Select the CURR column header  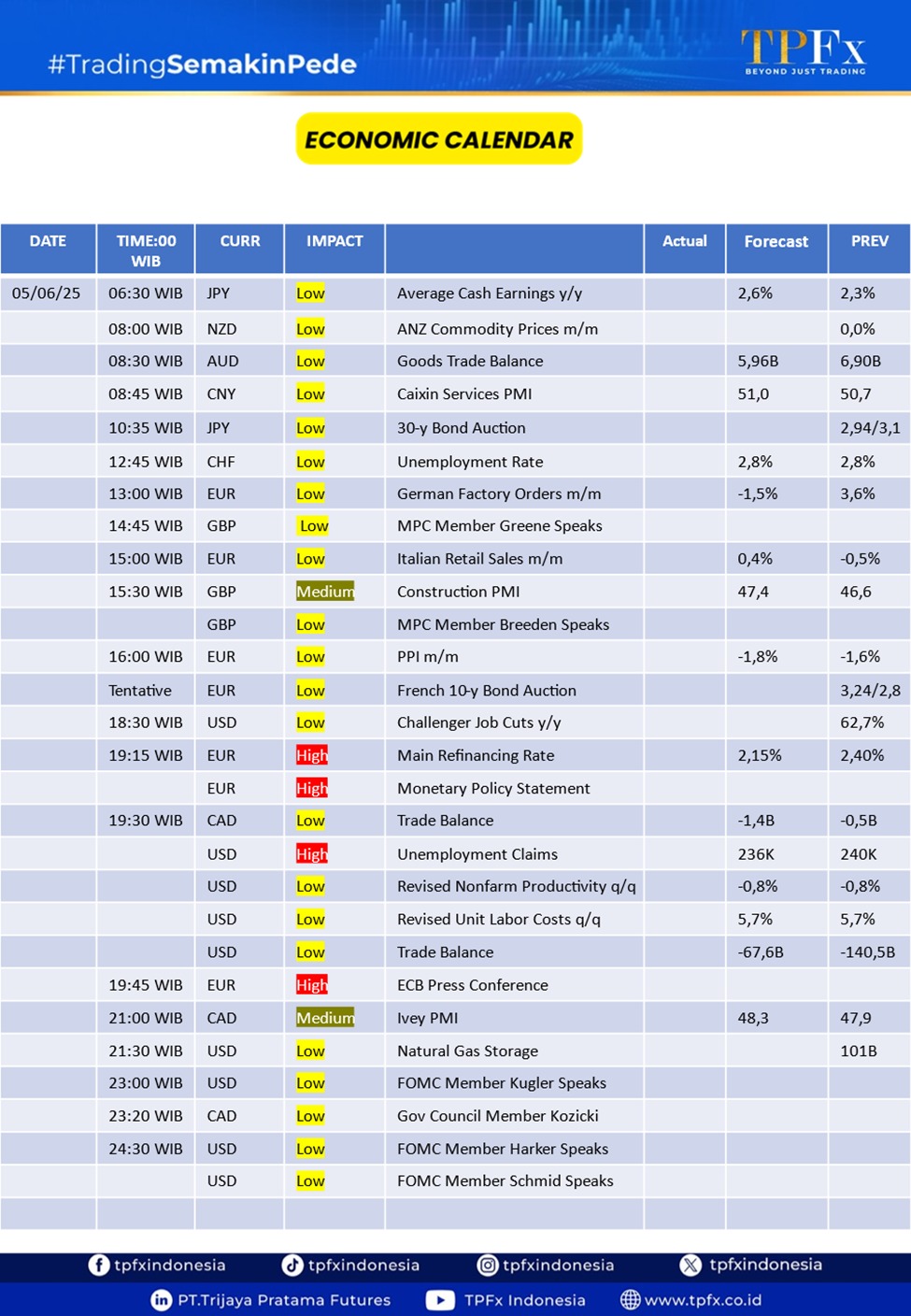coord(239,241)
